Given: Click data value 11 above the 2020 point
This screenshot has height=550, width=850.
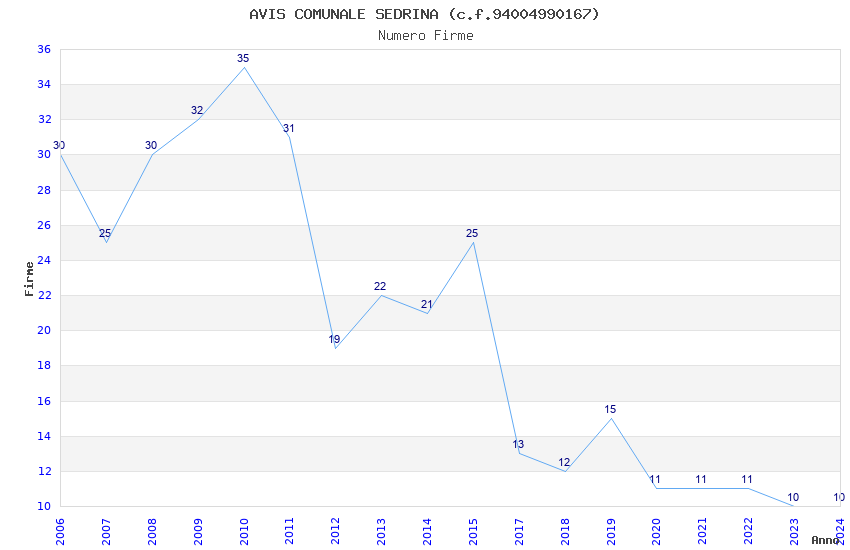Looking at the screenshot, I should [655, 480].
